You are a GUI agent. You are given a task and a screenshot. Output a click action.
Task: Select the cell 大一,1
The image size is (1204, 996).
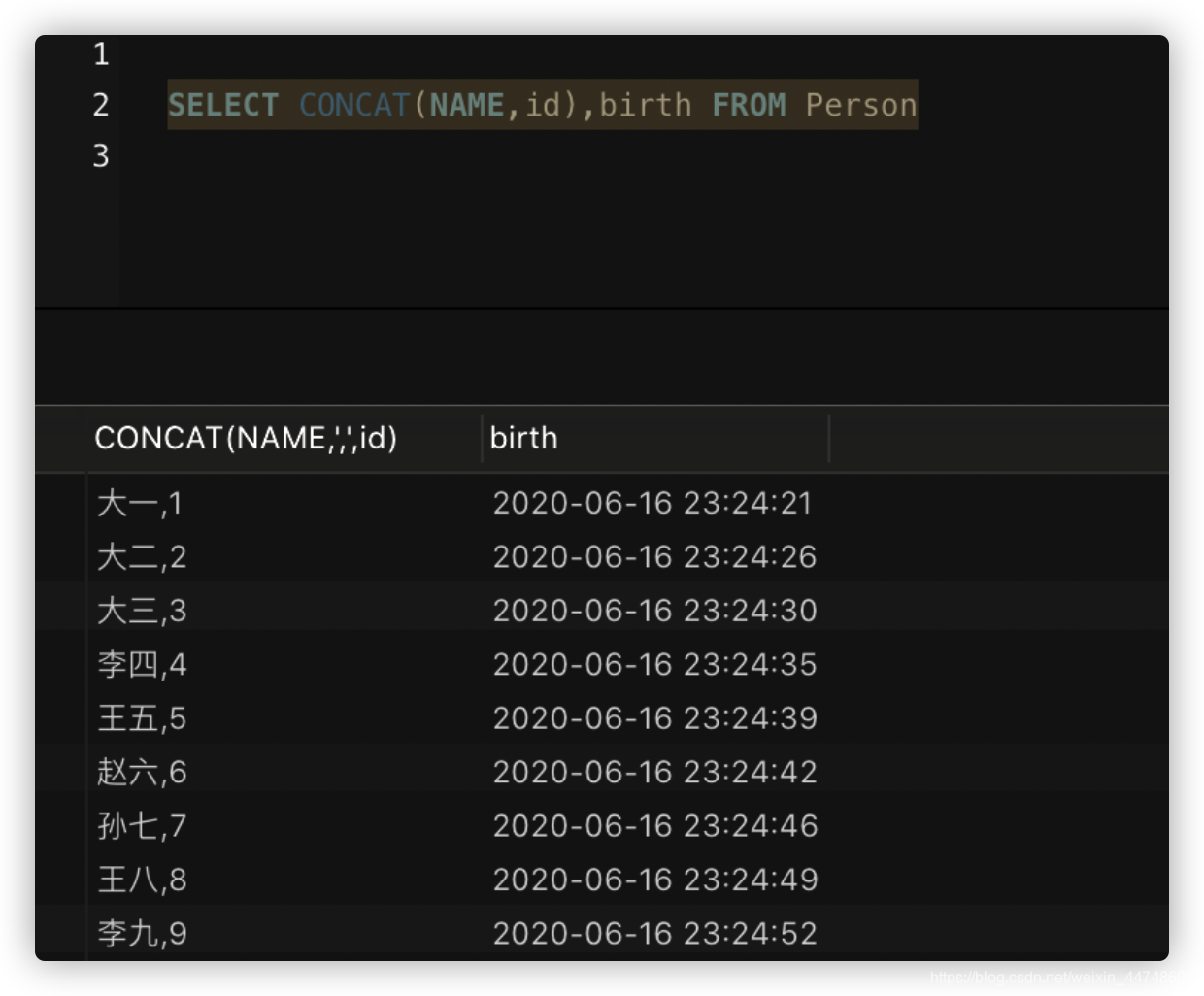[140, 504]
